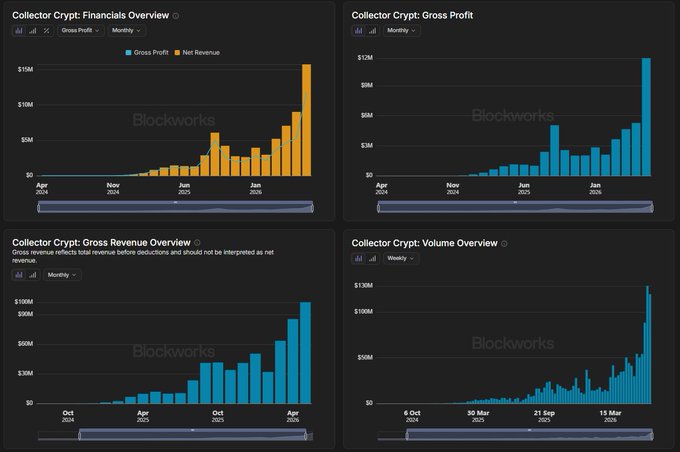Click Apr 2026 label in Gross Revenue Overview
Screen dimensions: 680x452
pos(293,416)
